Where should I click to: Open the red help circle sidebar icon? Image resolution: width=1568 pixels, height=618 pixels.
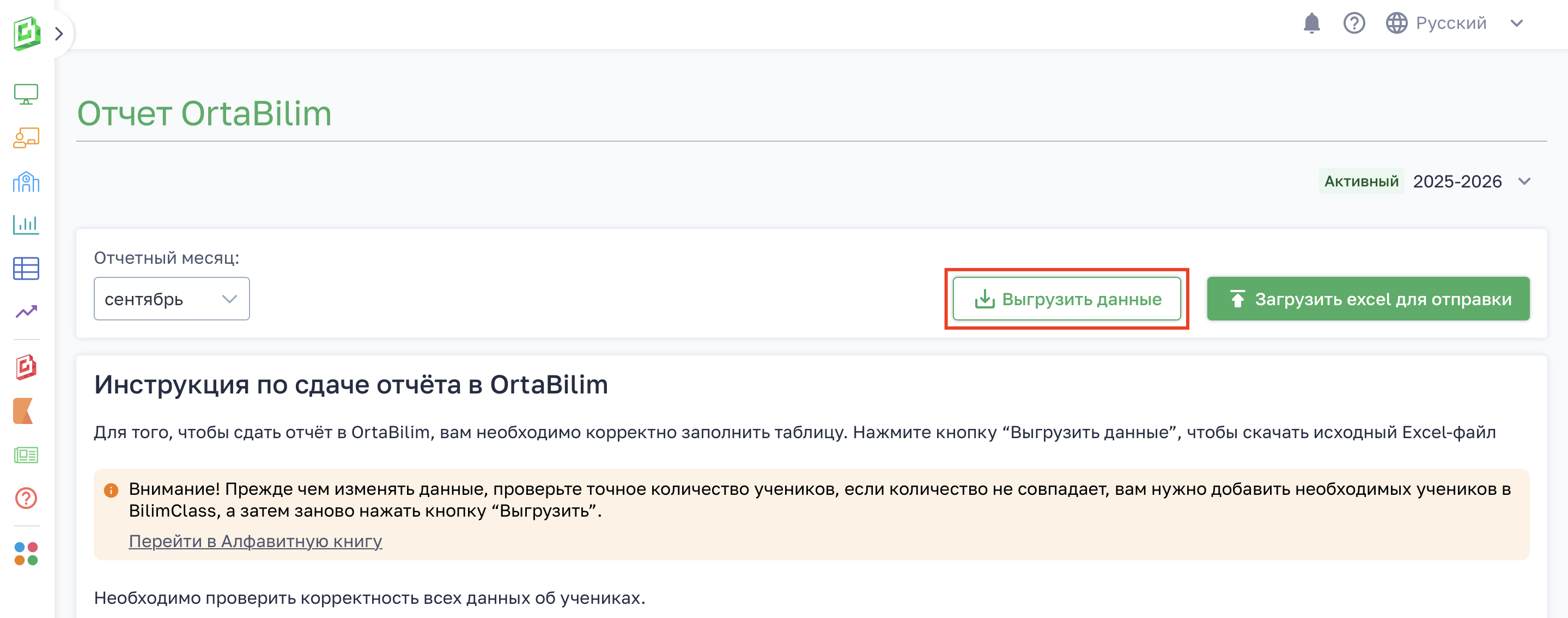click(x=26, y=499)
